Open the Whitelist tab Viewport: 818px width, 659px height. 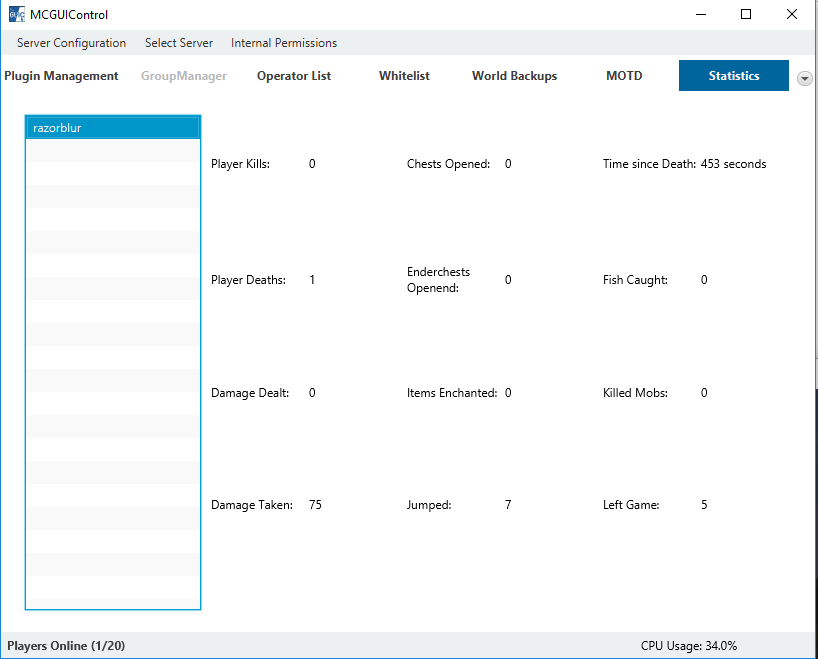pos(404,76)
